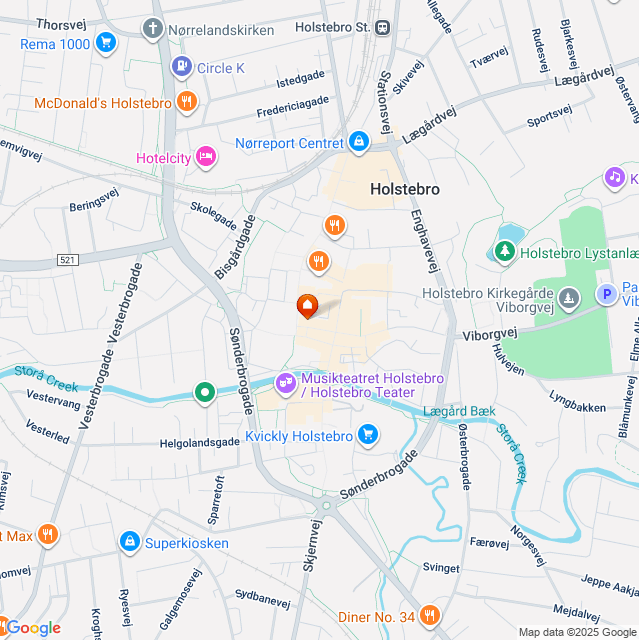The width and height of the screenshot is (639, 640).
Task: Click McDonald's Holstebro restaurant icon
Action: coord(187,101)
